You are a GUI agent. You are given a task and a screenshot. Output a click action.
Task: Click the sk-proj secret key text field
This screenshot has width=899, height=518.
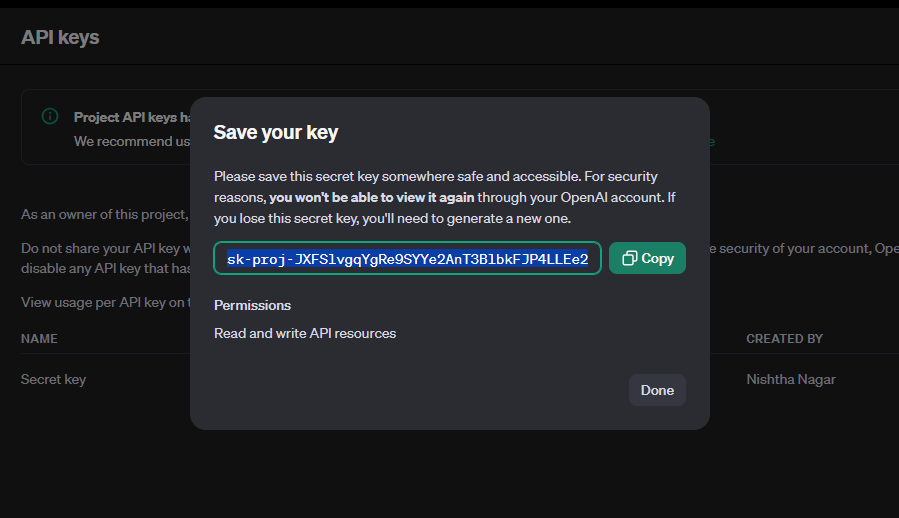coord(407,258)
